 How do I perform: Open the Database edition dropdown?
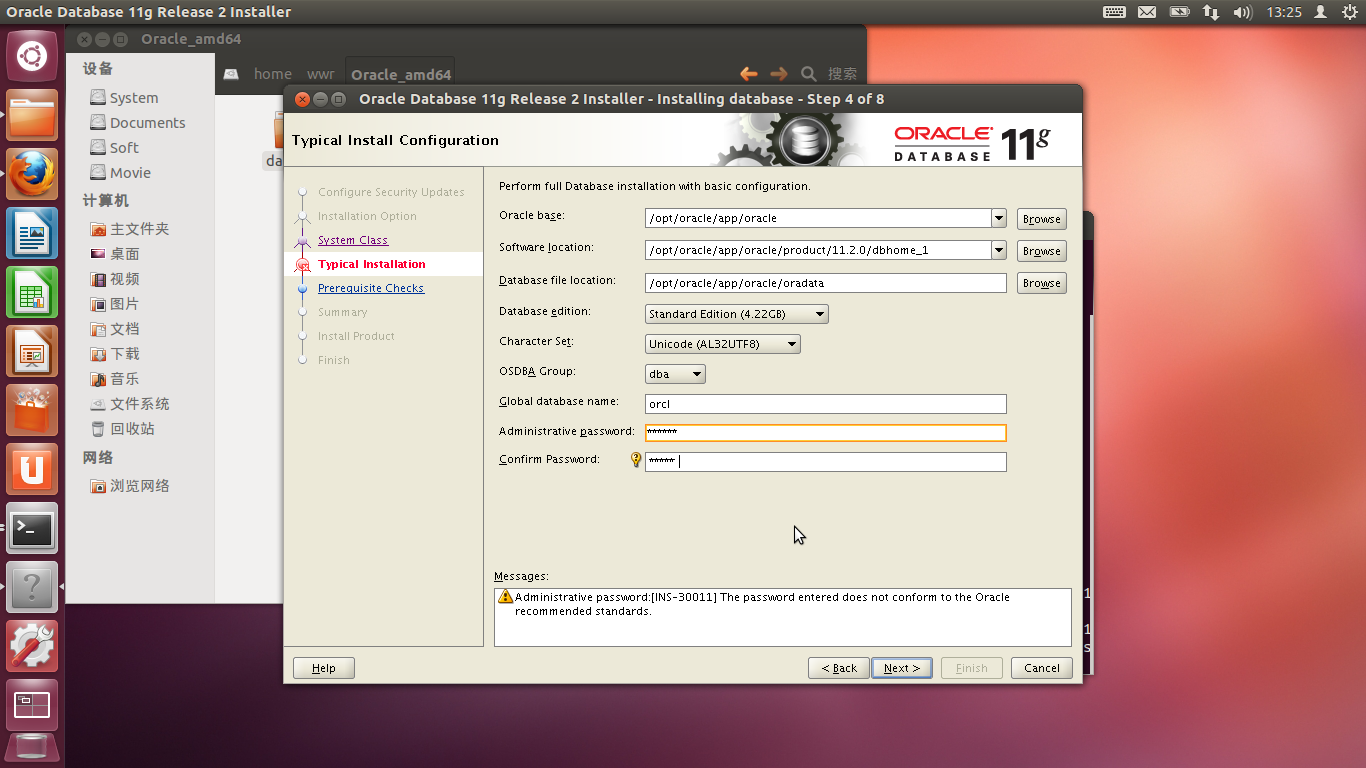pos(737,314)
